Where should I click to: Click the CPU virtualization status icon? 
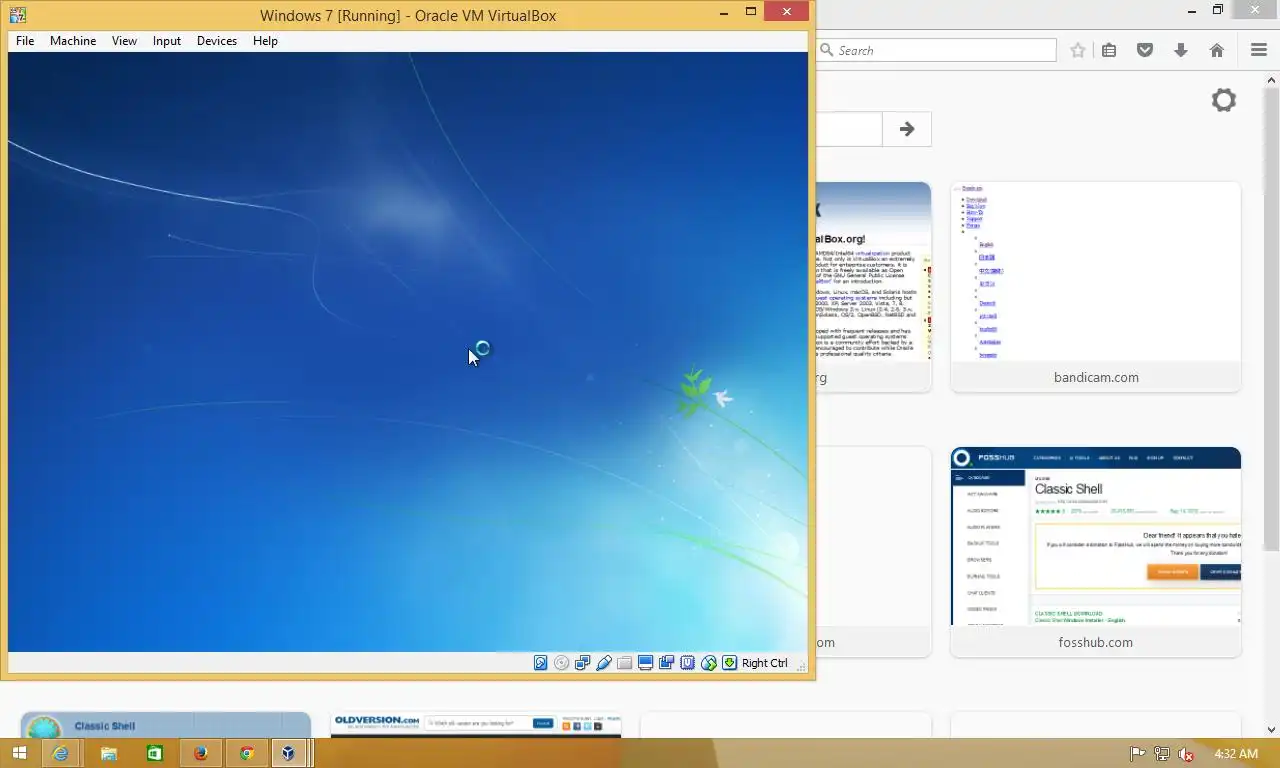coord(688,663)
